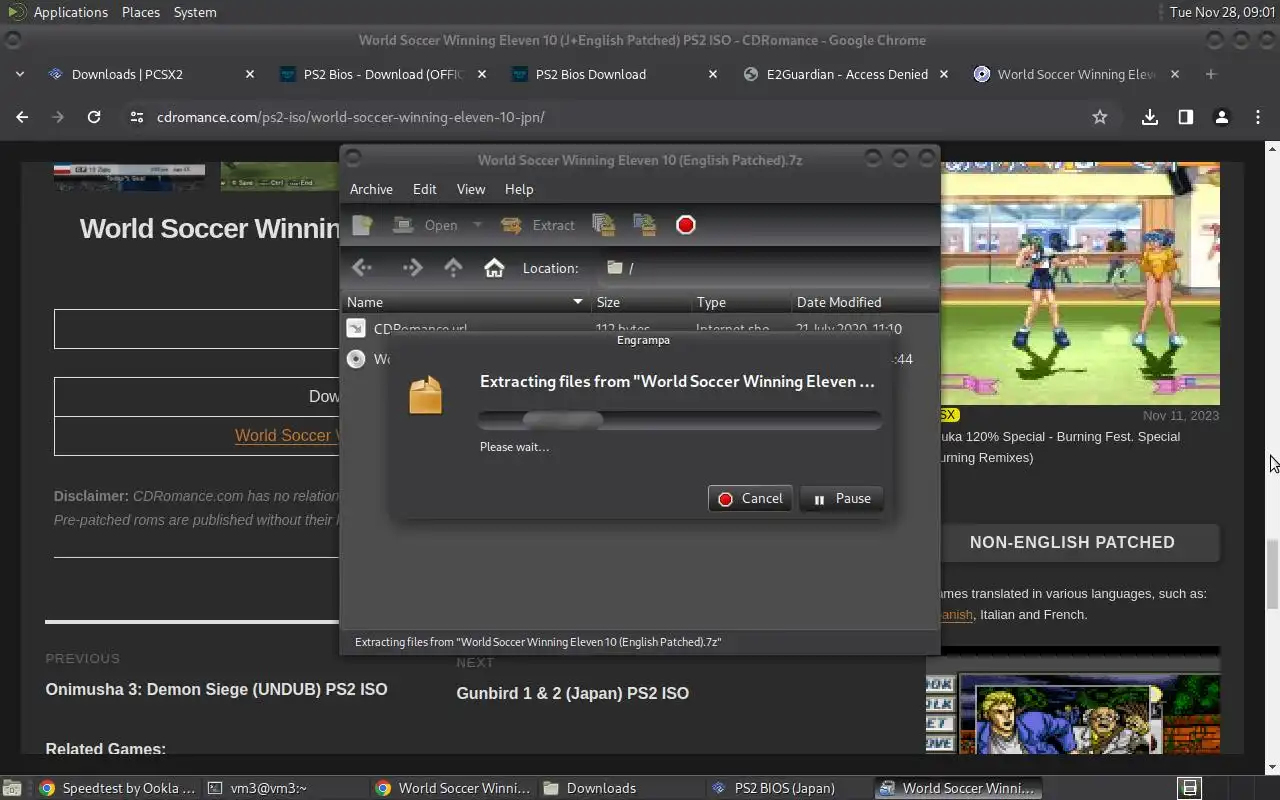Click the Add folder icon in Engrampa
Viewport: 1280px width, 800px height.
tap(645, 225)
